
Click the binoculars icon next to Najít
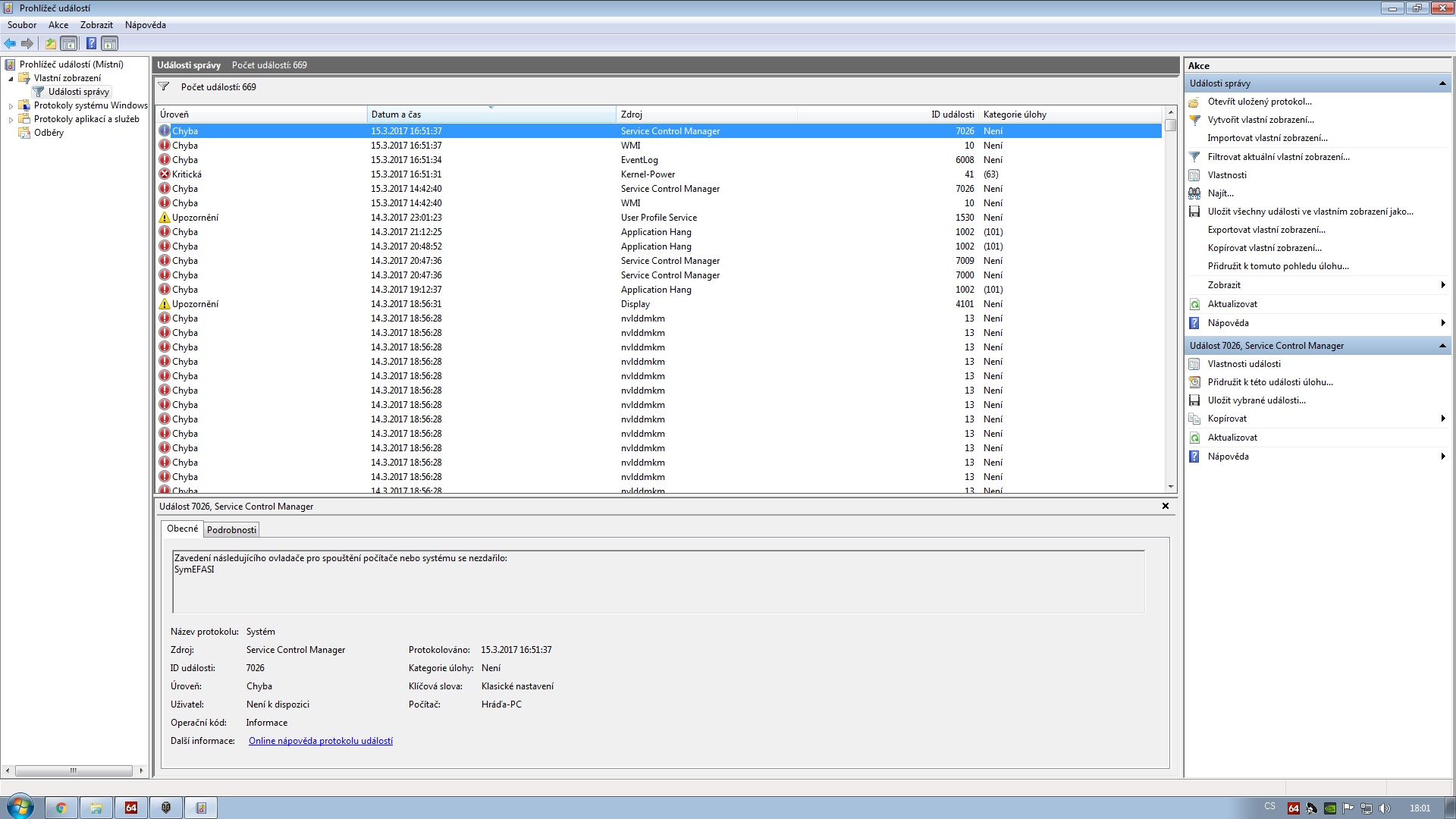pos(1194,193)
